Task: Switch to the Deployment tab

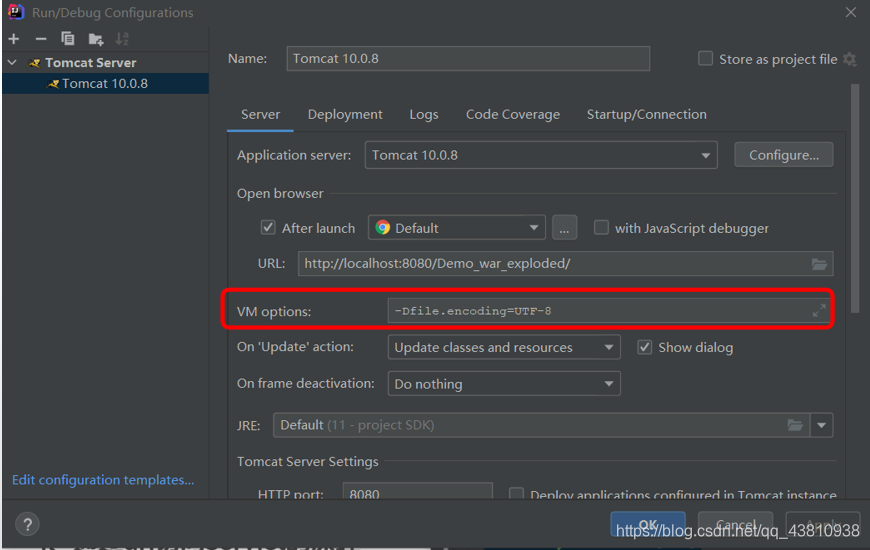Action: [345, 114]
